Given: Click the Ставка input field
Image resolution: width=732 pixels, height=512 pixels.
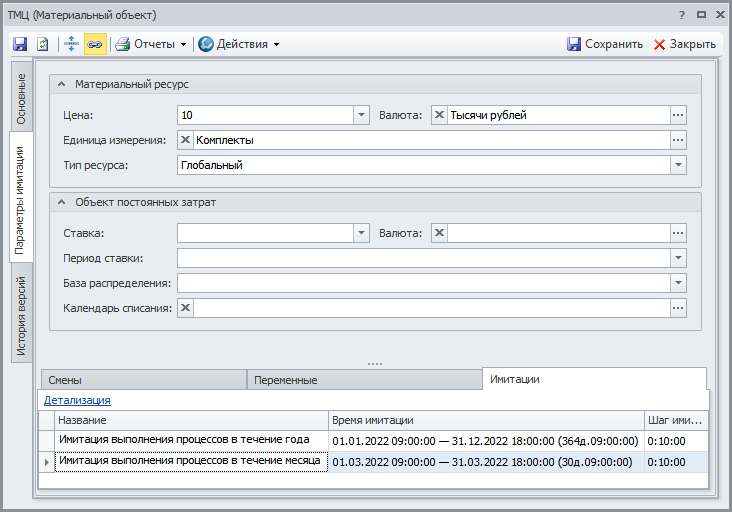Looking at the screenshot, I should (265, 233).
